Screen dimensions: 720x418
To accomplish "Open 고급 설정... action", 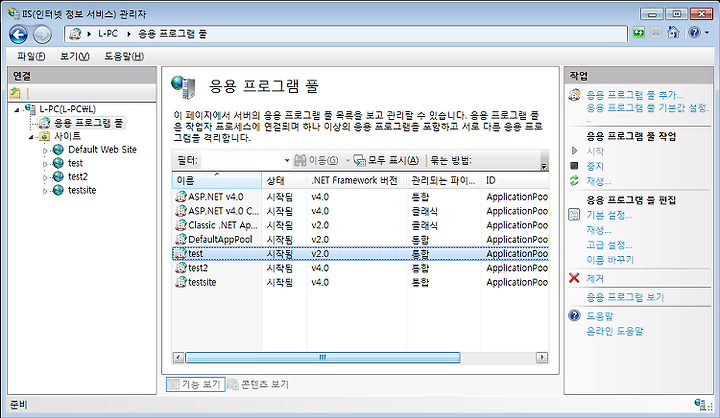I will pos(609,245).
